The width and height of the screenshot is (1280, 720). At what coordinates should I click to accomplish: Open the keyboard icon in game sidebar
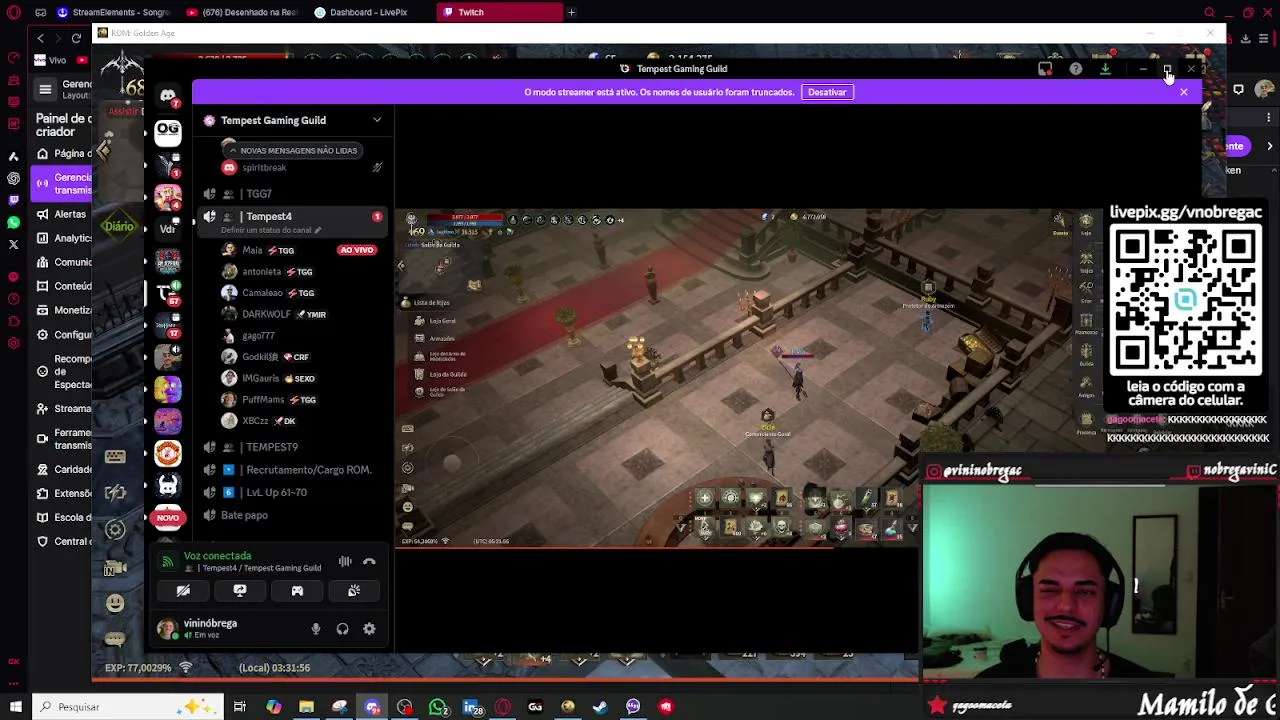(x=115, y=457)
